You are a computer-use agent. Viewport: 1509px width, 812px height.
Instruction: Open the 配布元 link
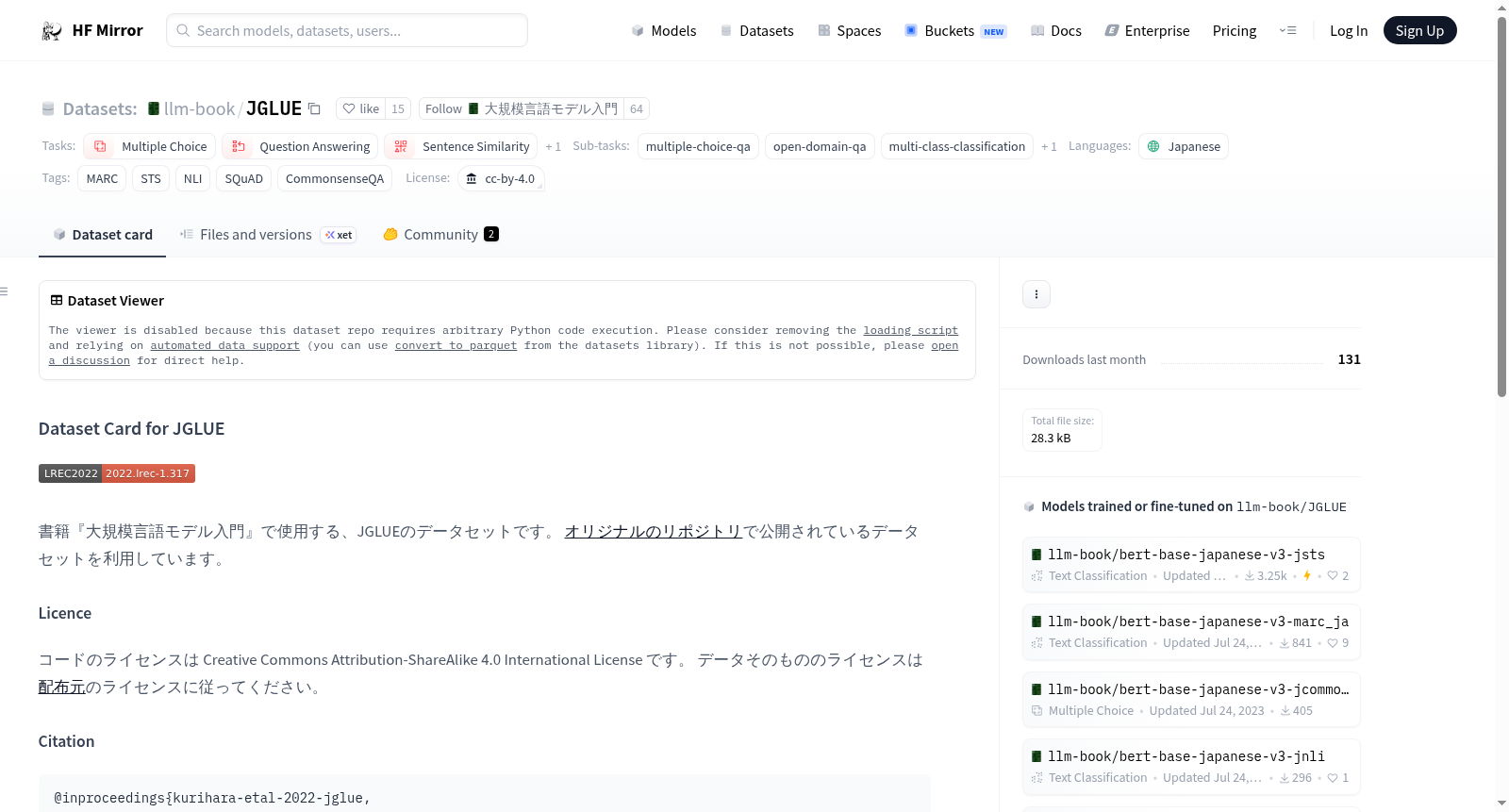[x=61, y=688]
